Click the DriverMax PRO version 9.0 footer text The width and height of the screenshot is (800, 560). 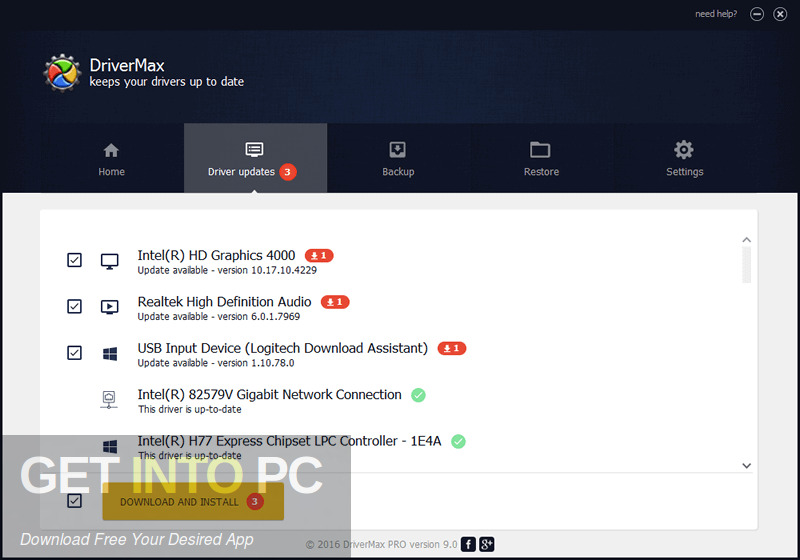382,545
